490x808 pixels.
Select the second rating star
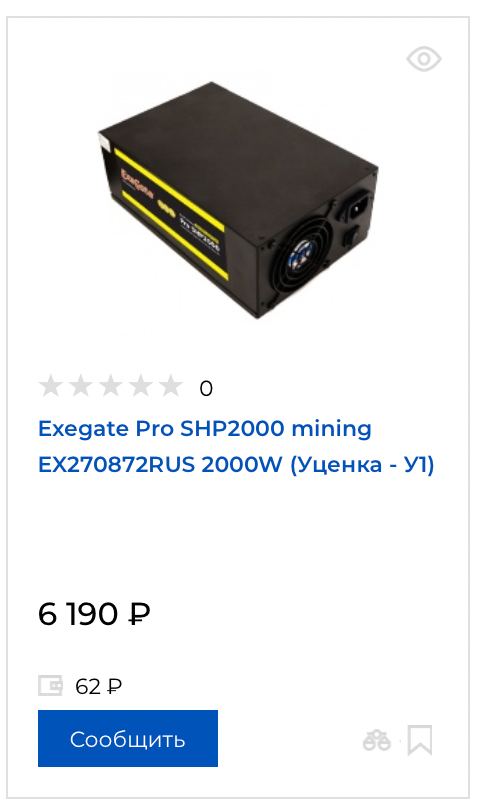click(80, 386)
